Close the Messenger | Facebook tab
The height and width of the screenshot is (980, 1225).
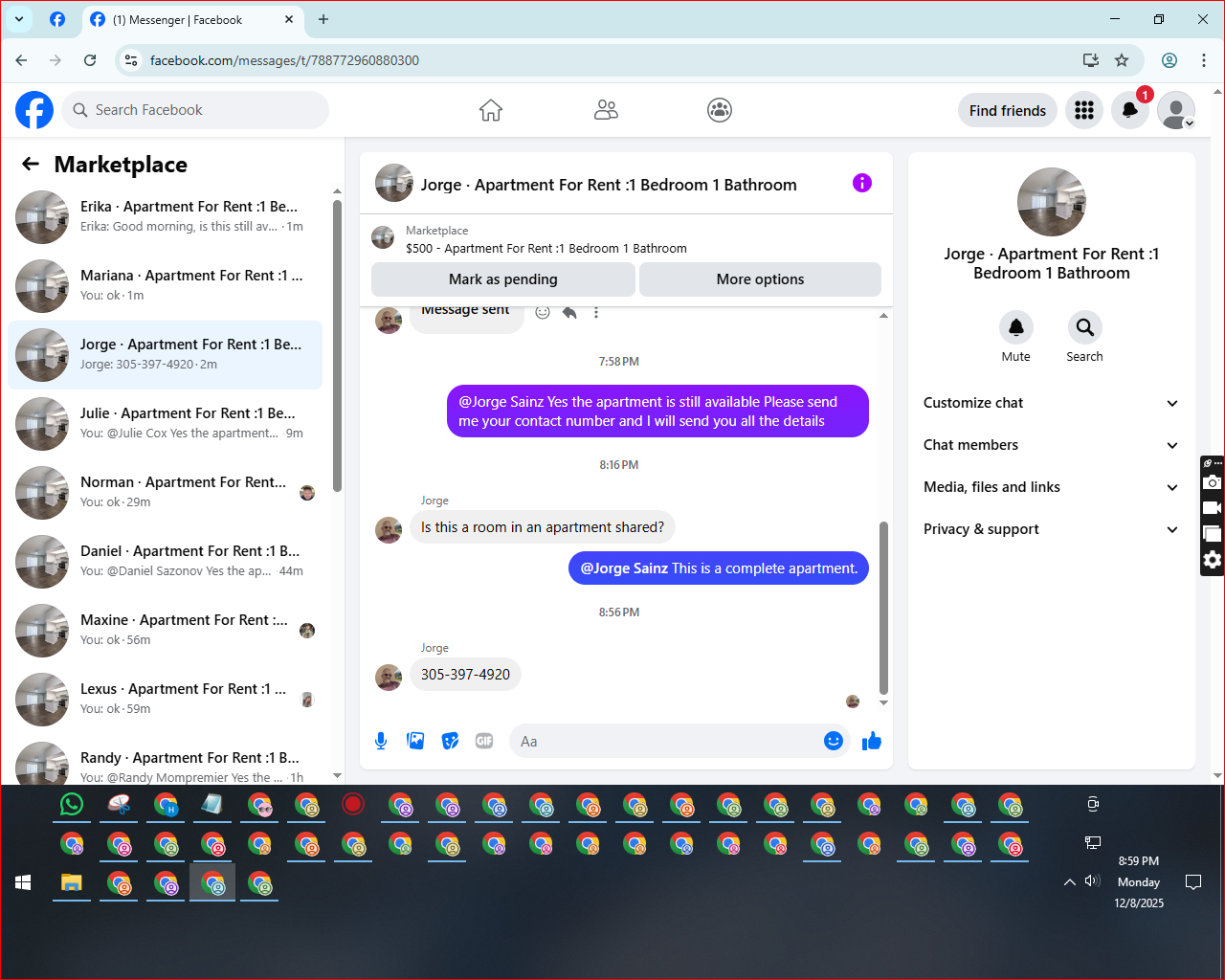click(289, 19)
